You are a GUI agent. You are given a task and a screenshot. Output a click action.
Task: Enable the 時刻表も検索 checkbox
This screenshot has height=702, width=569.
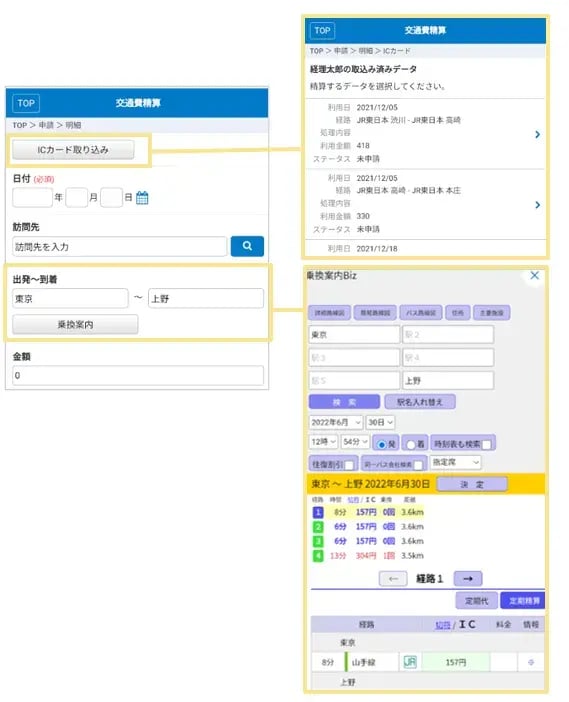pyautogui.click(x=487, y=444)
